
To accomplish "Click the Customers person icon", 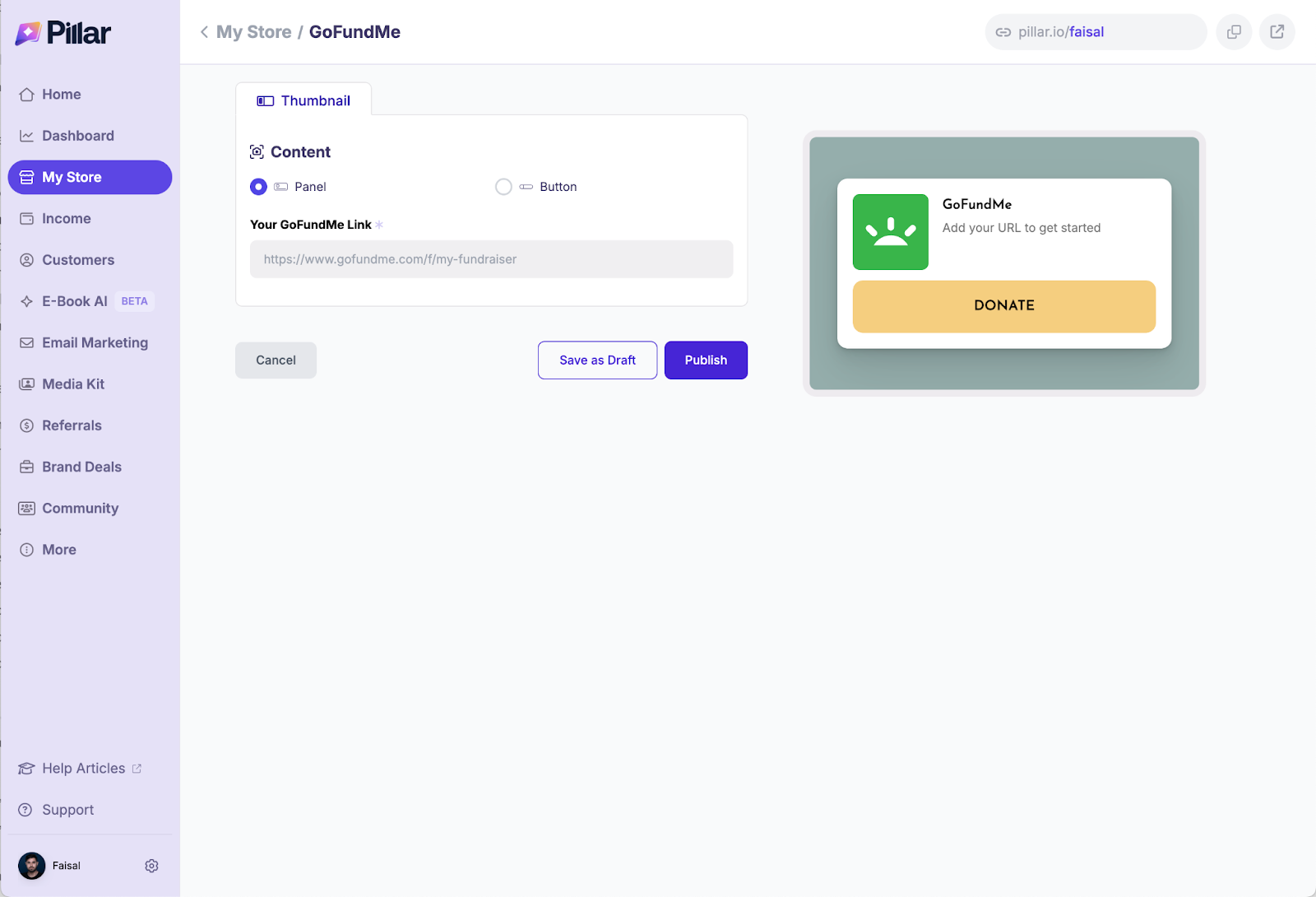I will 26,260.
